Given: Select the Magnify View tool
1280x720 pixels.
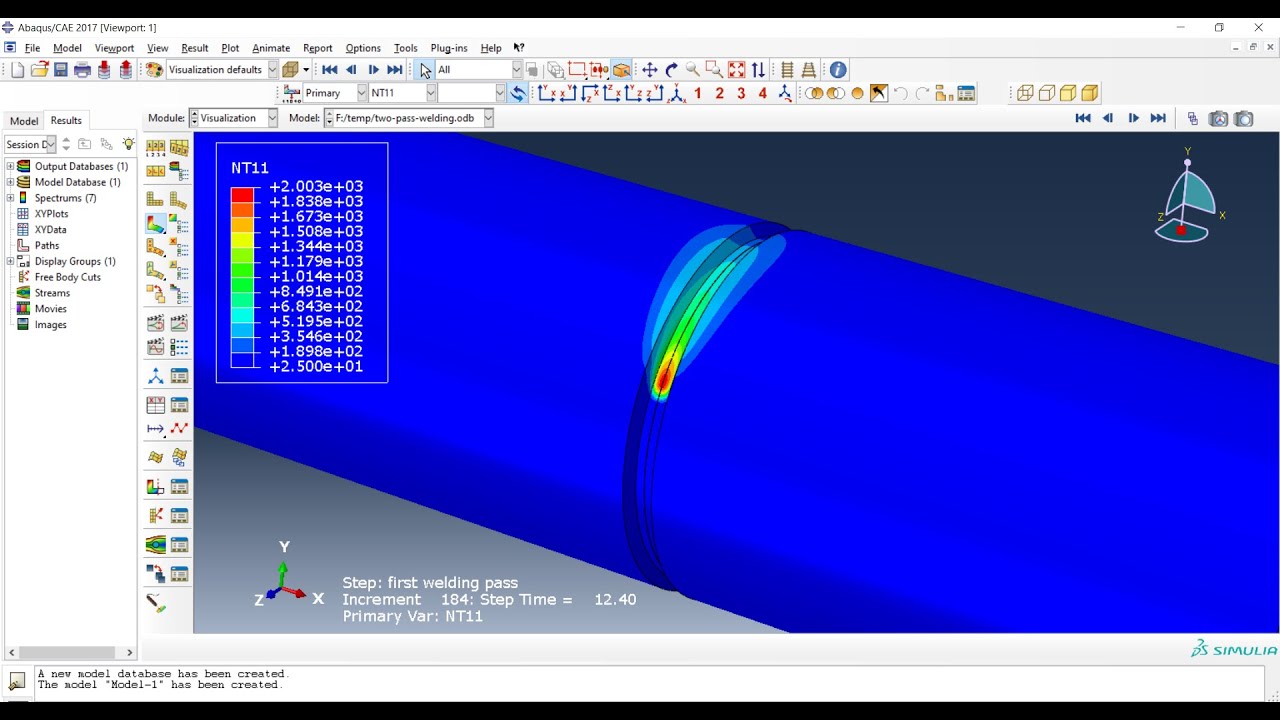Looking at the screenshot, I should (x=693, y=70).
